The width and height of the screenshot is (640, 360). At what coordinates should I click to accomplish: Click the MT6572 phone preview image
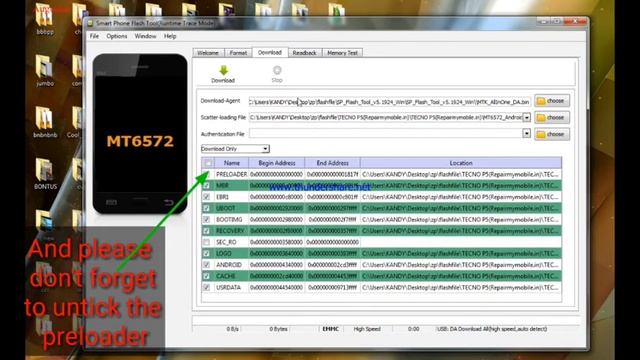[140, 133]
